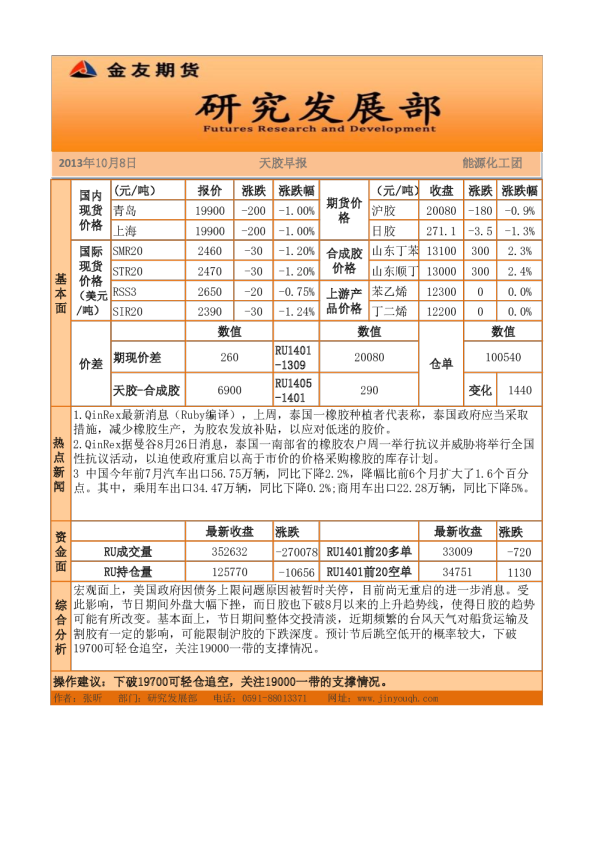595x842 pixels.
Task: Click the RSS3 price 2650
Action: tap(209, 292)
